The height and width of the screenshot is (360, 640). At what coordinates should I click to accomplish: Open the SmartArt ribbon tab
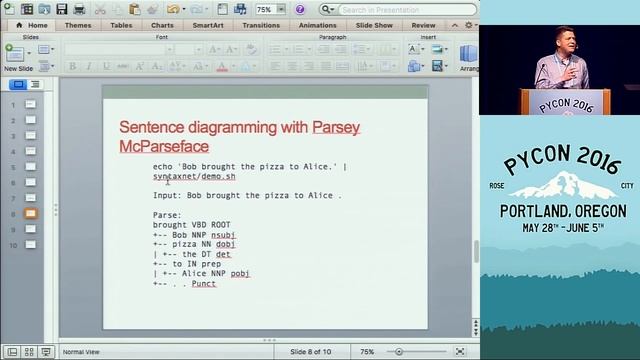[x=208, y=25]
